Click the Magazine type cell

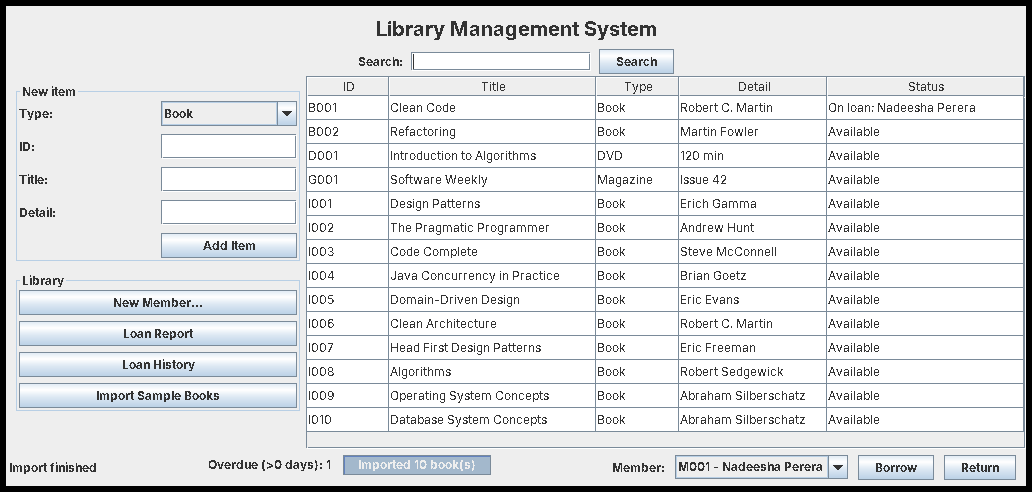coord(637,180)
